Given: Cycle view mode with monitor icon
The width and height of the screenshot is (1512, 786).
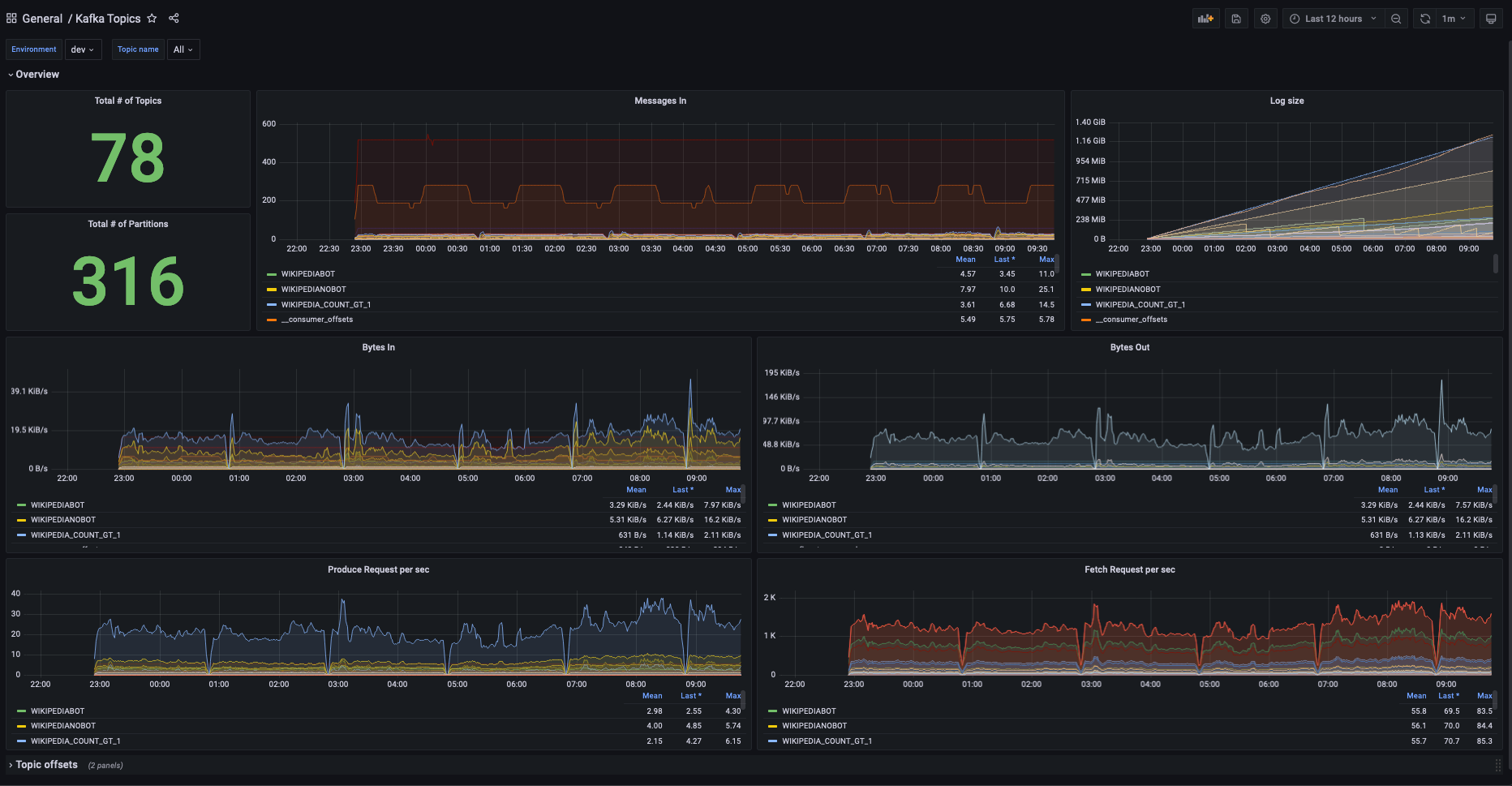Looking at the screenshot, I should pos(1491,19).
